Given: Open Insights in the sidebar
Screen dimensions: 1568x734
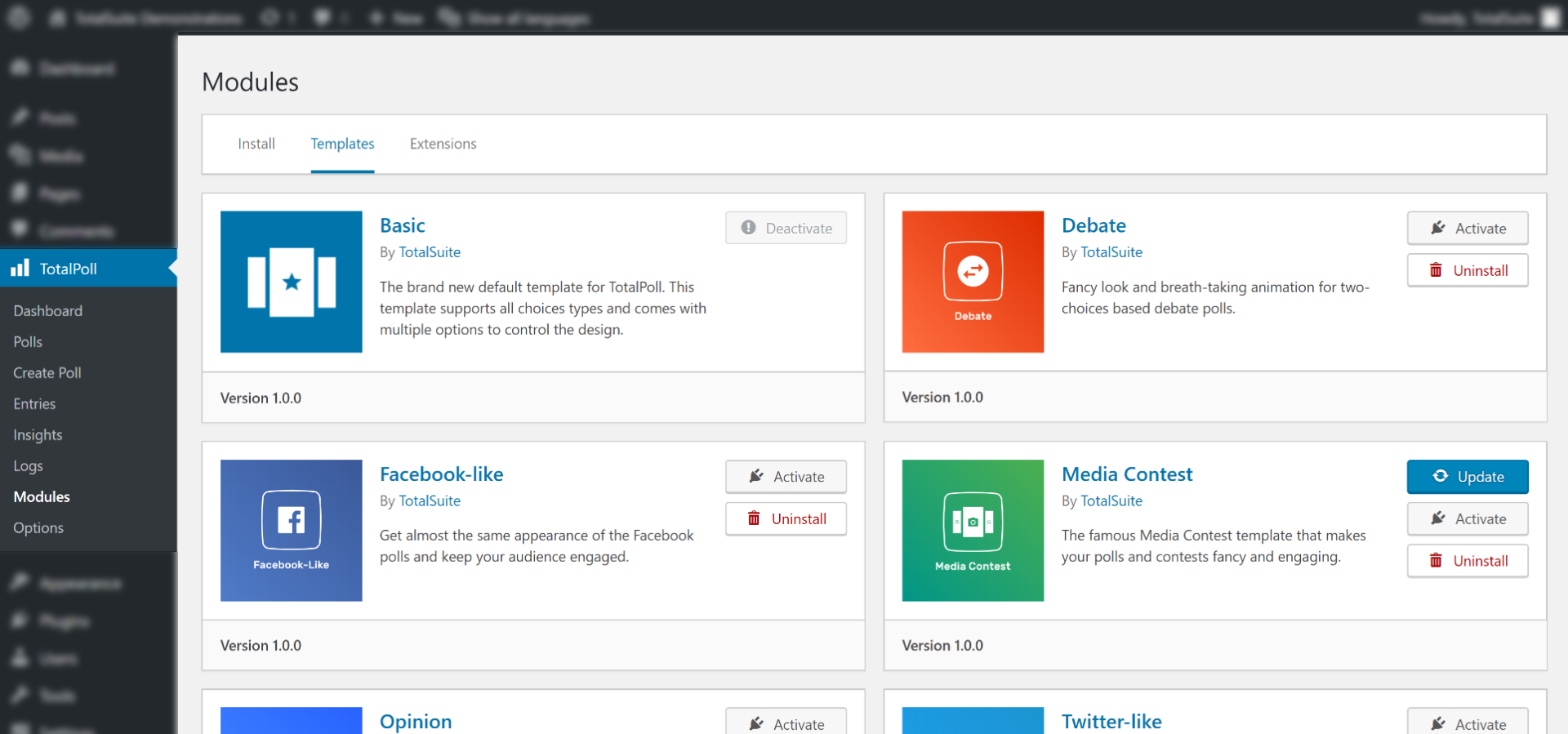Looking at the screenshot, I should pos(38,435).
